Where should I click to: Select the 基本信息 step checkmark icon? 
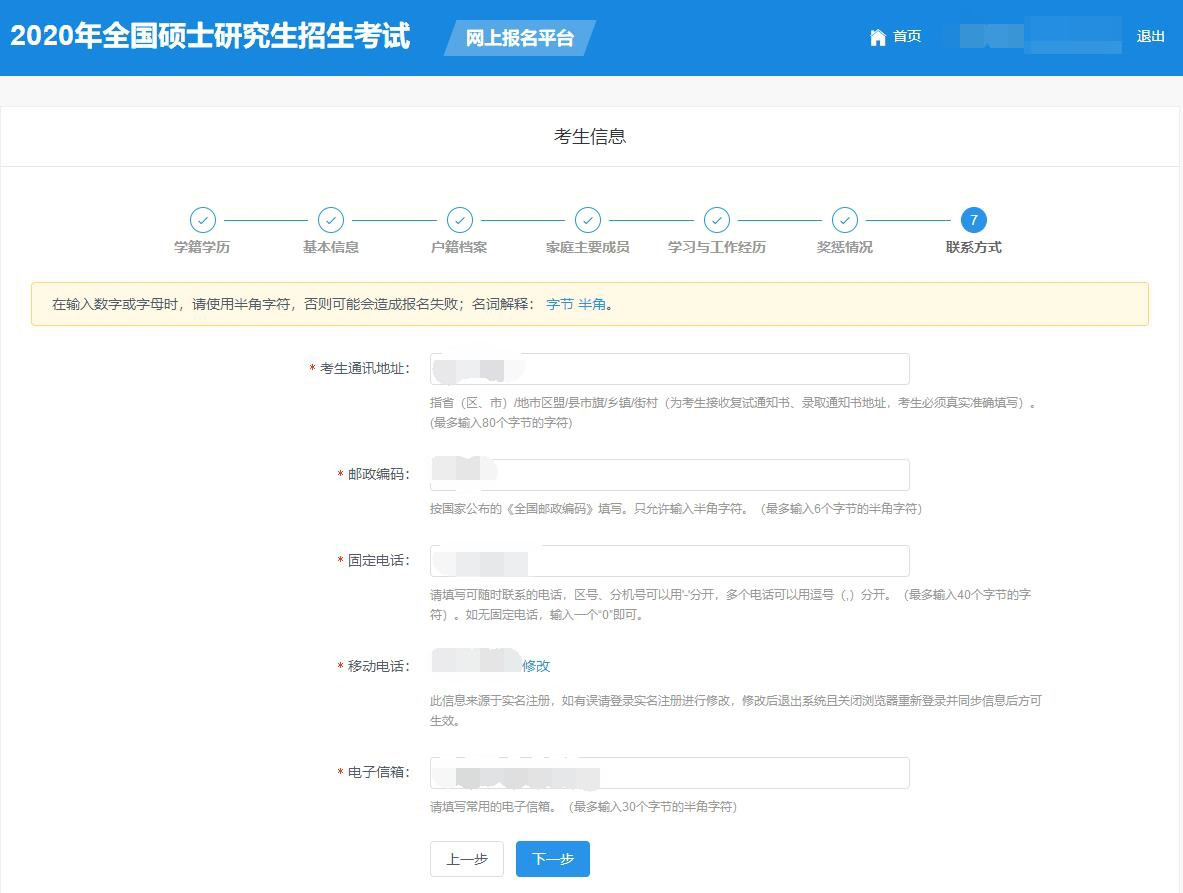pos(331,220)
